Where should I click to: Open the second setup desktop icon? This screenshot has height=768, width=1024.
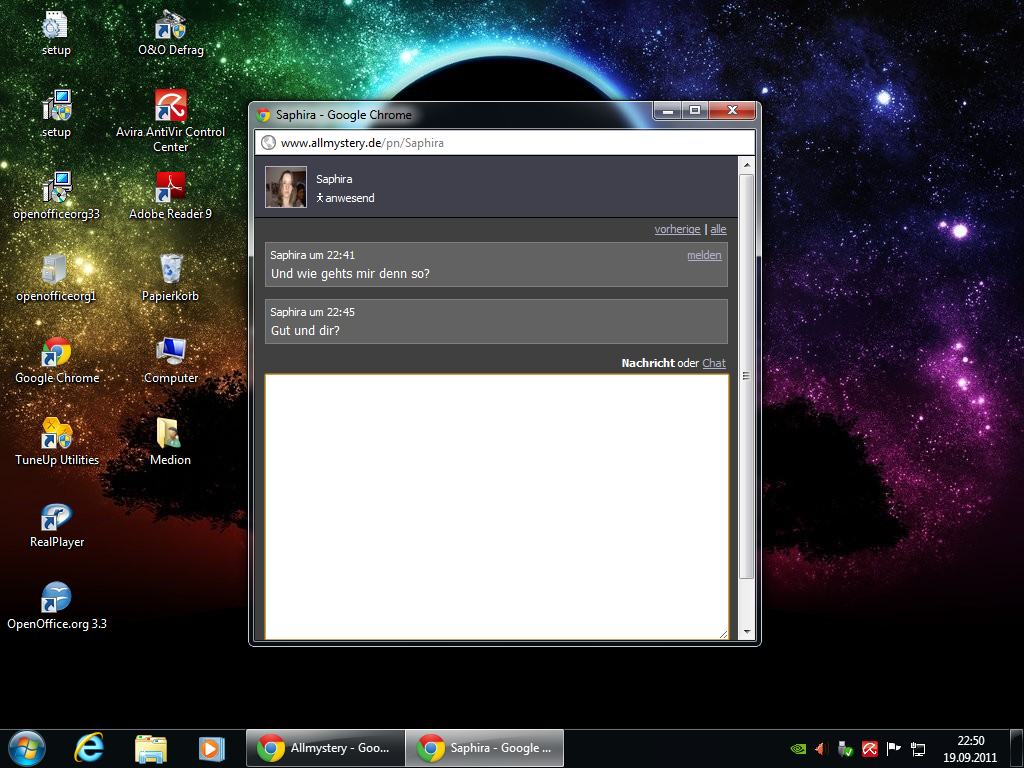click(56, 114)
